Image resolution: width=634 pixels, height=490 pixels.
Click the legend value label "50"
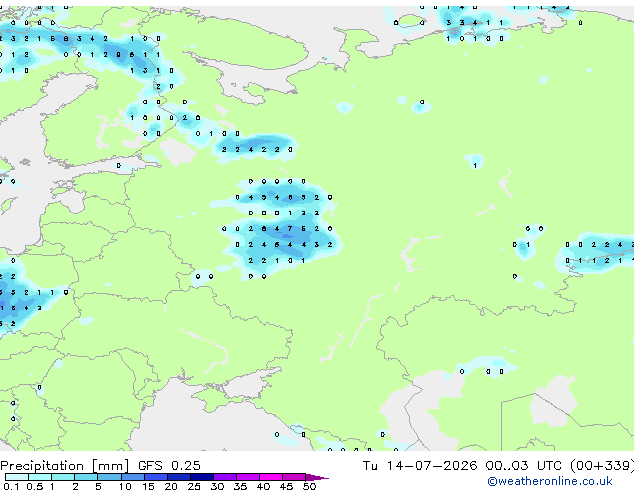(x=309, y=486)
